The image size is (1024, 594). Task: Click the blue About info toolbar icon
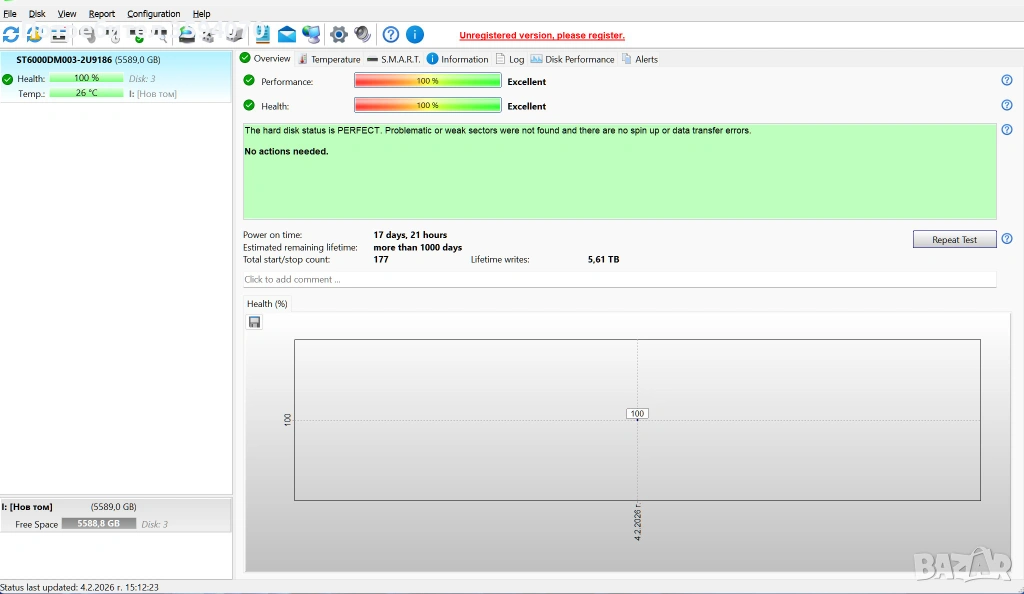click(415, 35)
